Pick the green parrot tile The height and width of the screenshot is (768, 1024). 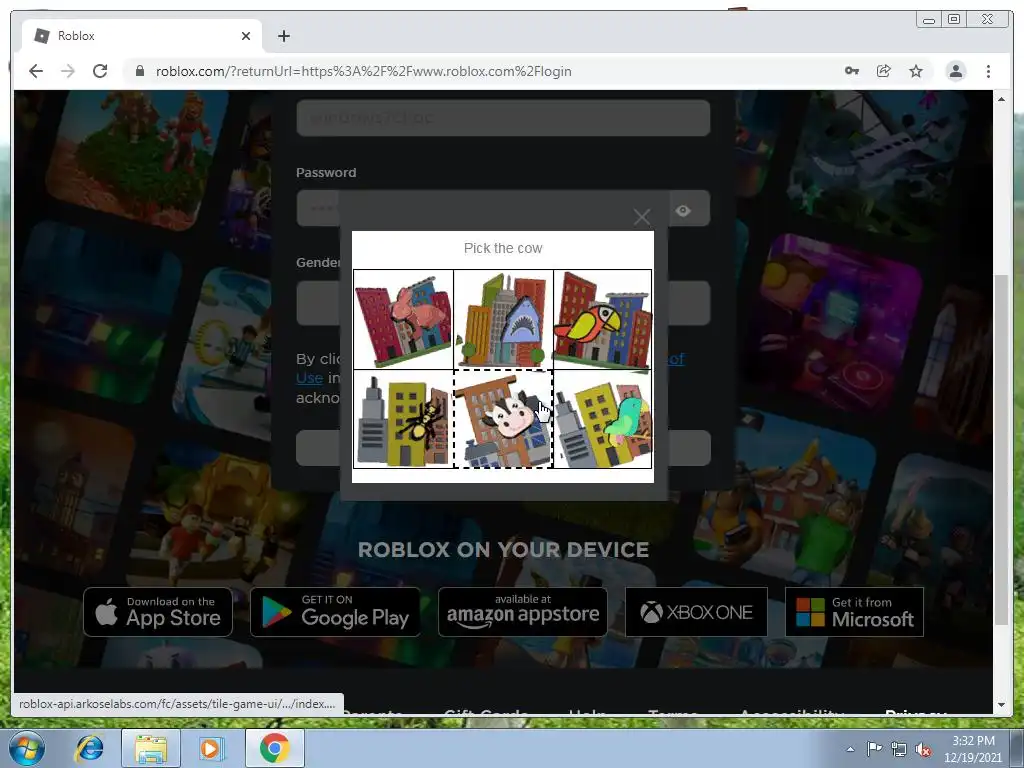coord(603,419)
